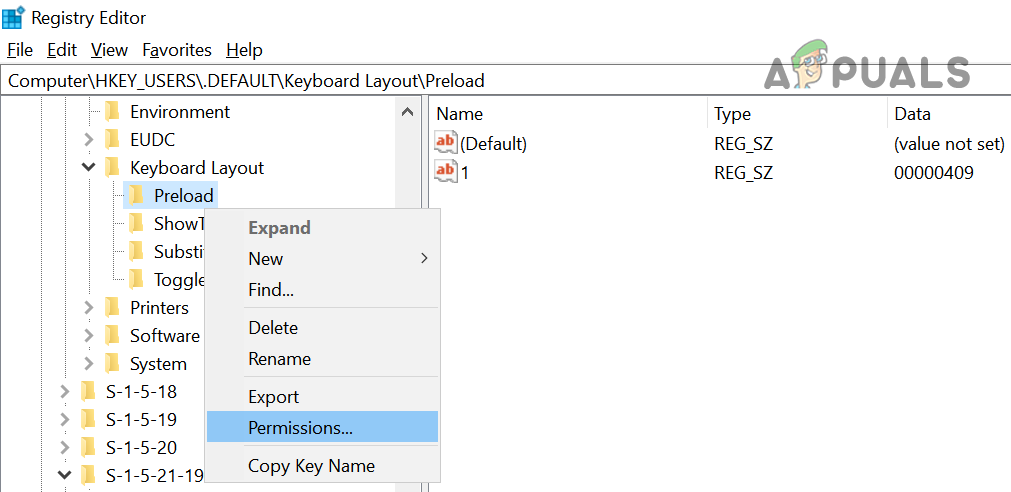This screenshot has width=1011, height=492.
Task: Open the Favorites menu
Action: [x=177, y=50]
